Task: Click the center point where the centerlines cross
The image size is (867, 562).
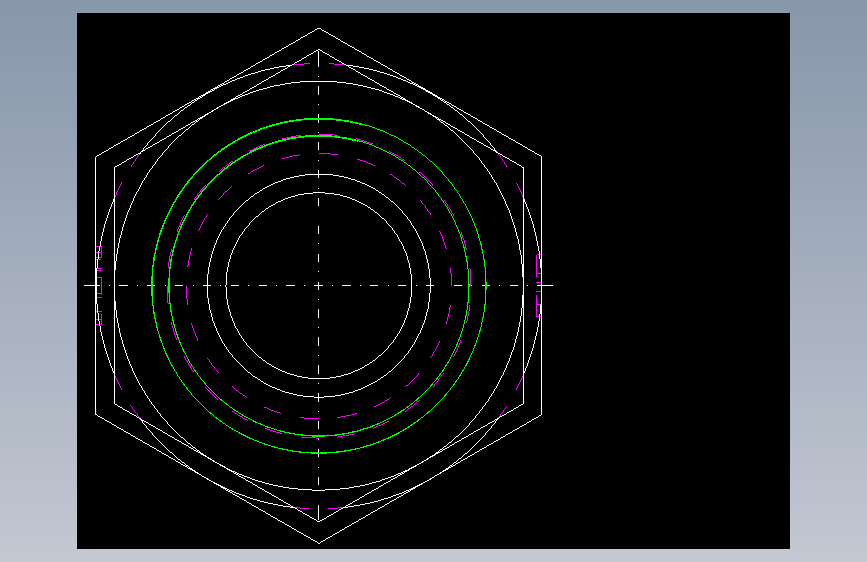Action: [x=318, y=285]
